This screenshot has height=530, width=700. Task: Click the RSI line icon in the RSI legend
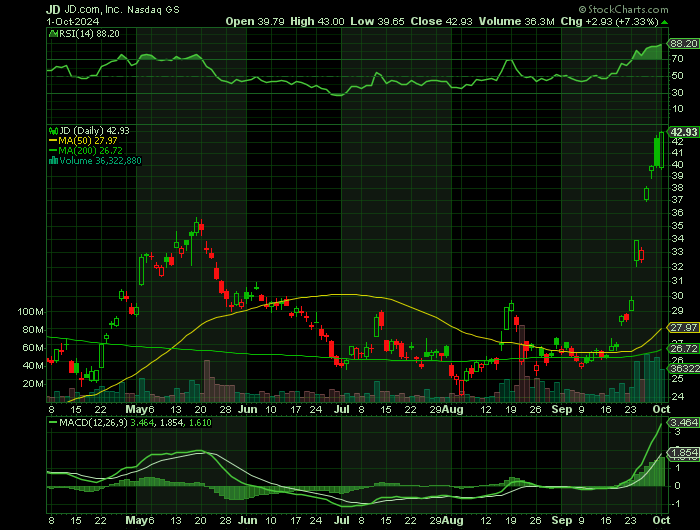coord(53,33)
